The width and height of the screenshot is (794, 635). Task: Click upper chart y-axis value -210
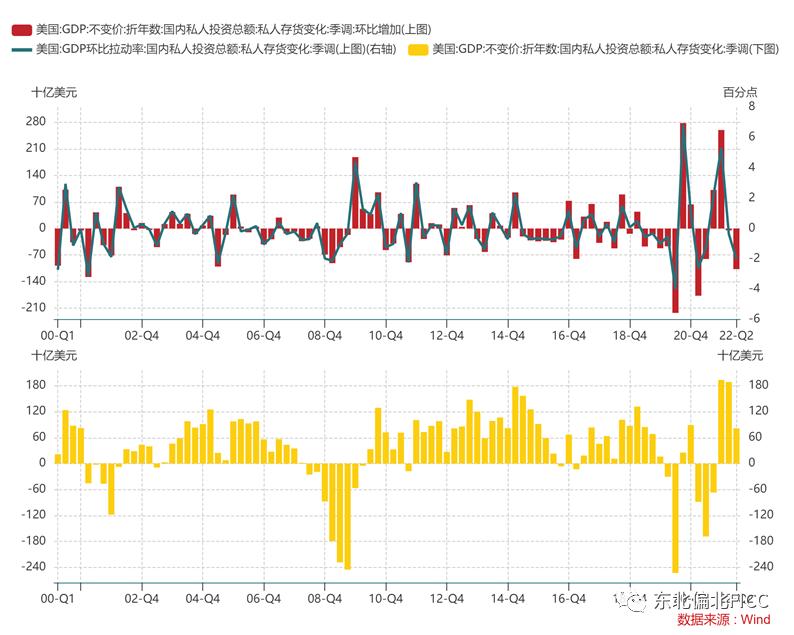[33, 307]
